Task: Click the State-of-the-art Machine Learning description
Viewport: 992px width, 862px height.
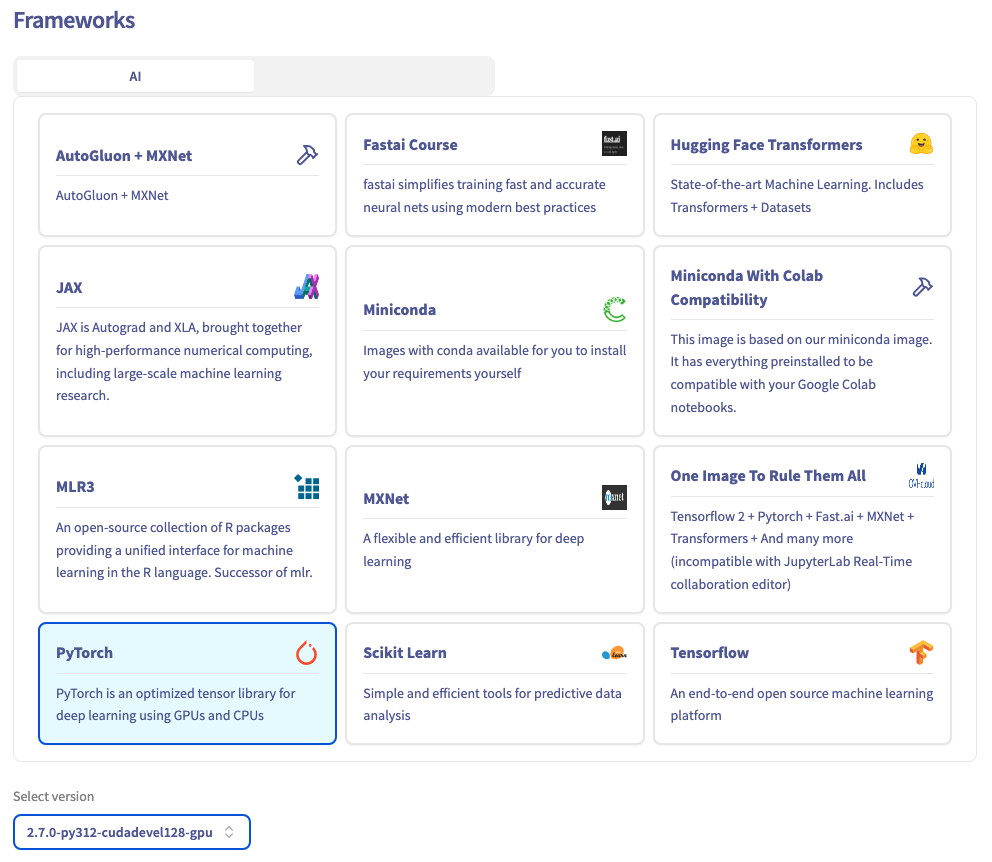Action: [797, 196]
